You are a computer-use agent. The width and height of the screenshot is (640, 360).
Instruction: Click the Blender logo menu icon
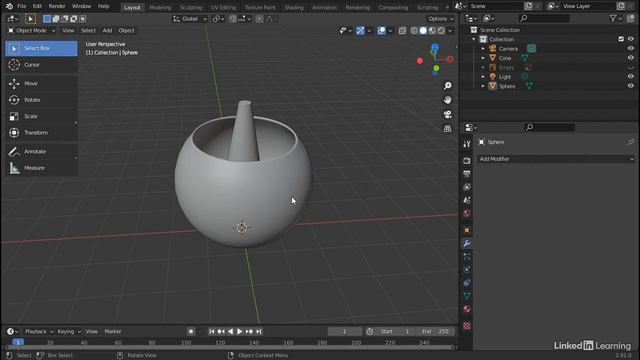pyautogui.click(x=9, y=6)
